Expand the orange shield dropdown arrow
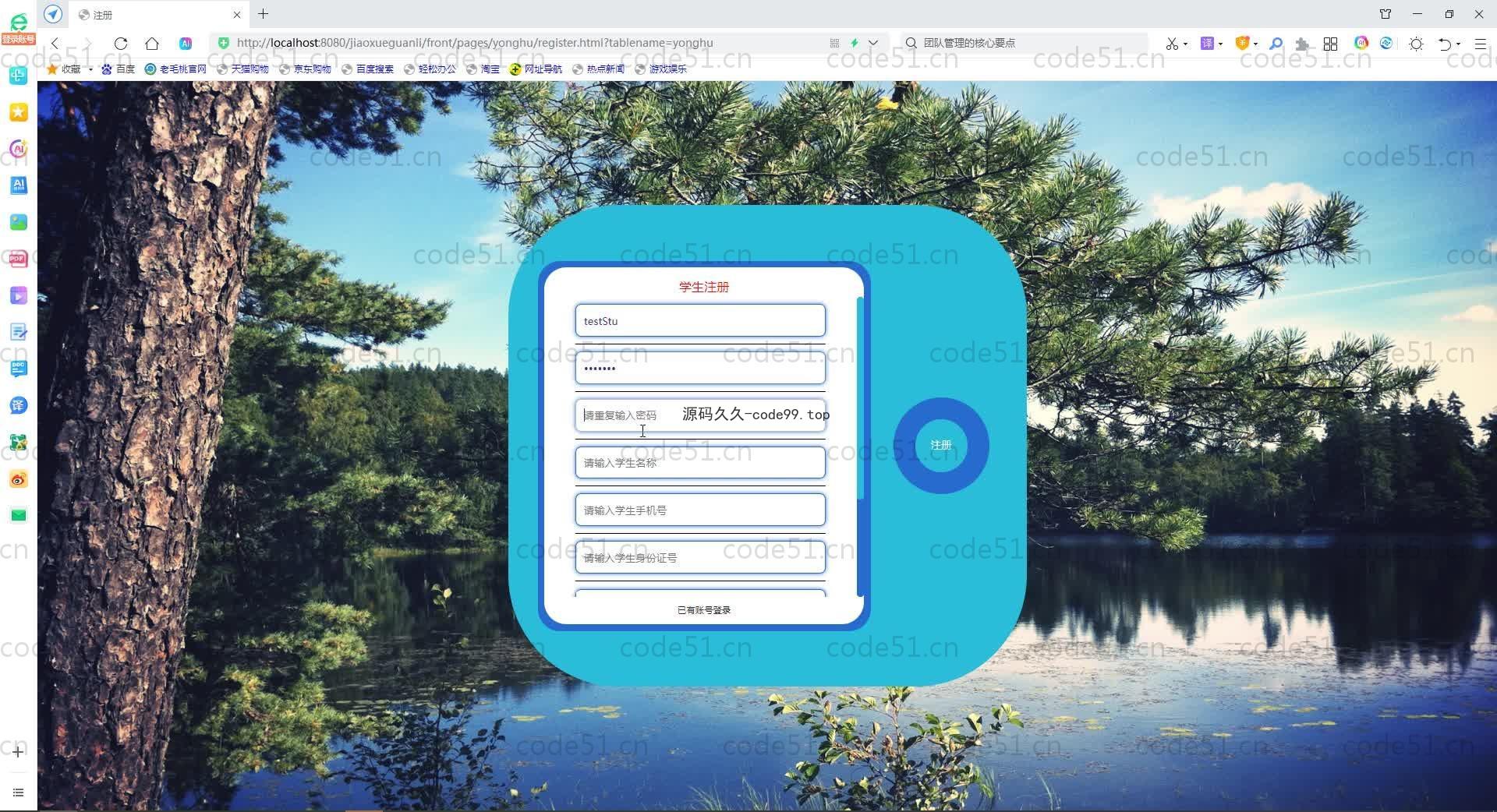Screen dimensions: 1497x812 pyautogui.click(x=1255, y=44)
